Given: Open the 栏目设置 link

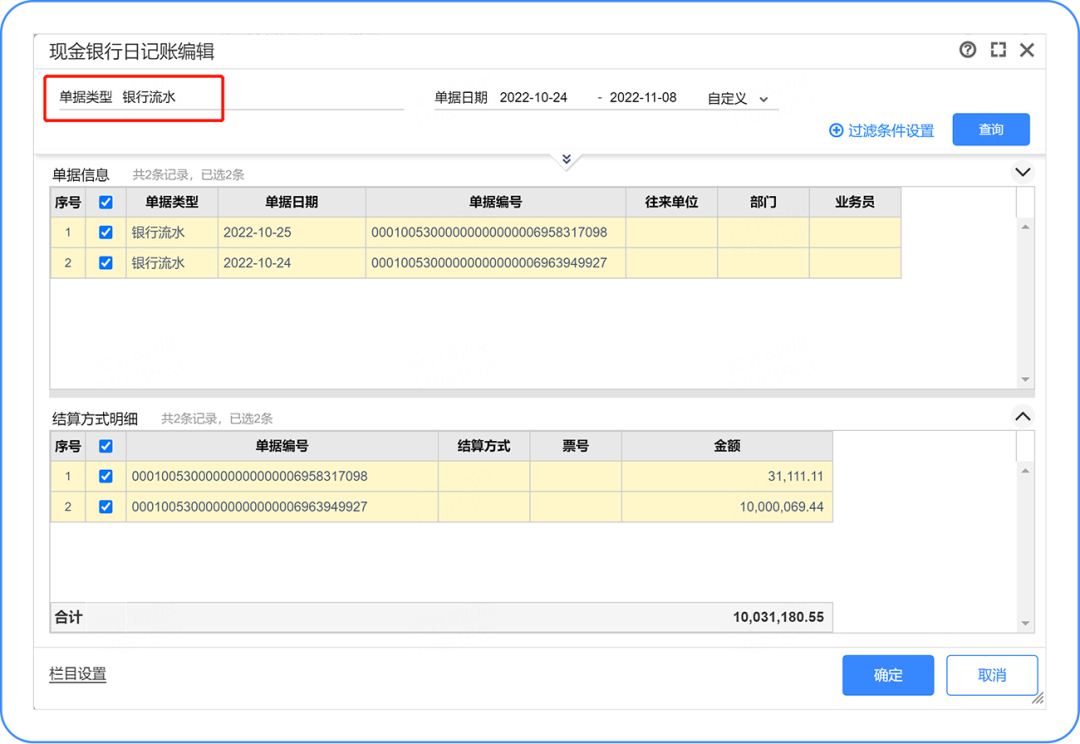Looking at the screenshot, I should click(x=78, y=674).
